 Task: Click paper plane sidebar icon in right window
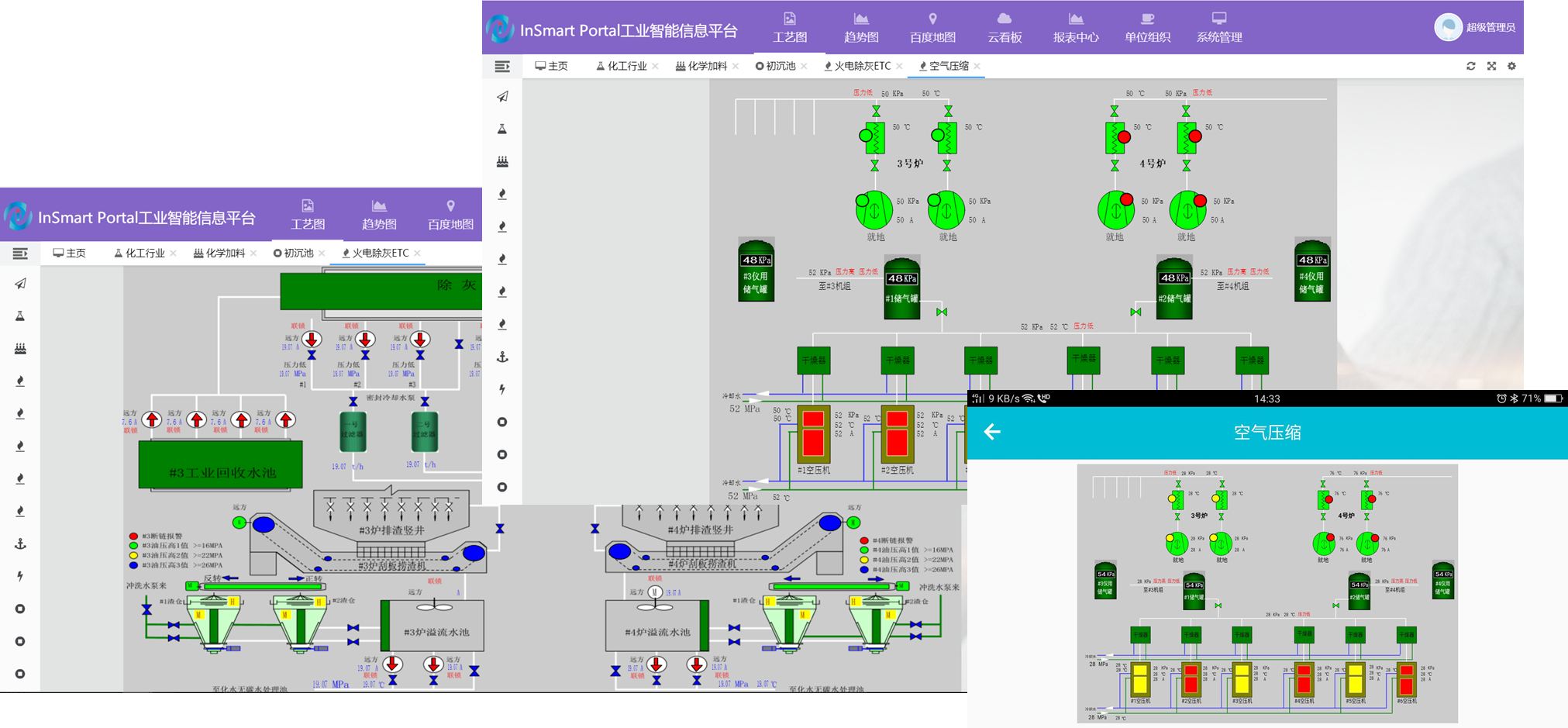click(x=502, y=97)
